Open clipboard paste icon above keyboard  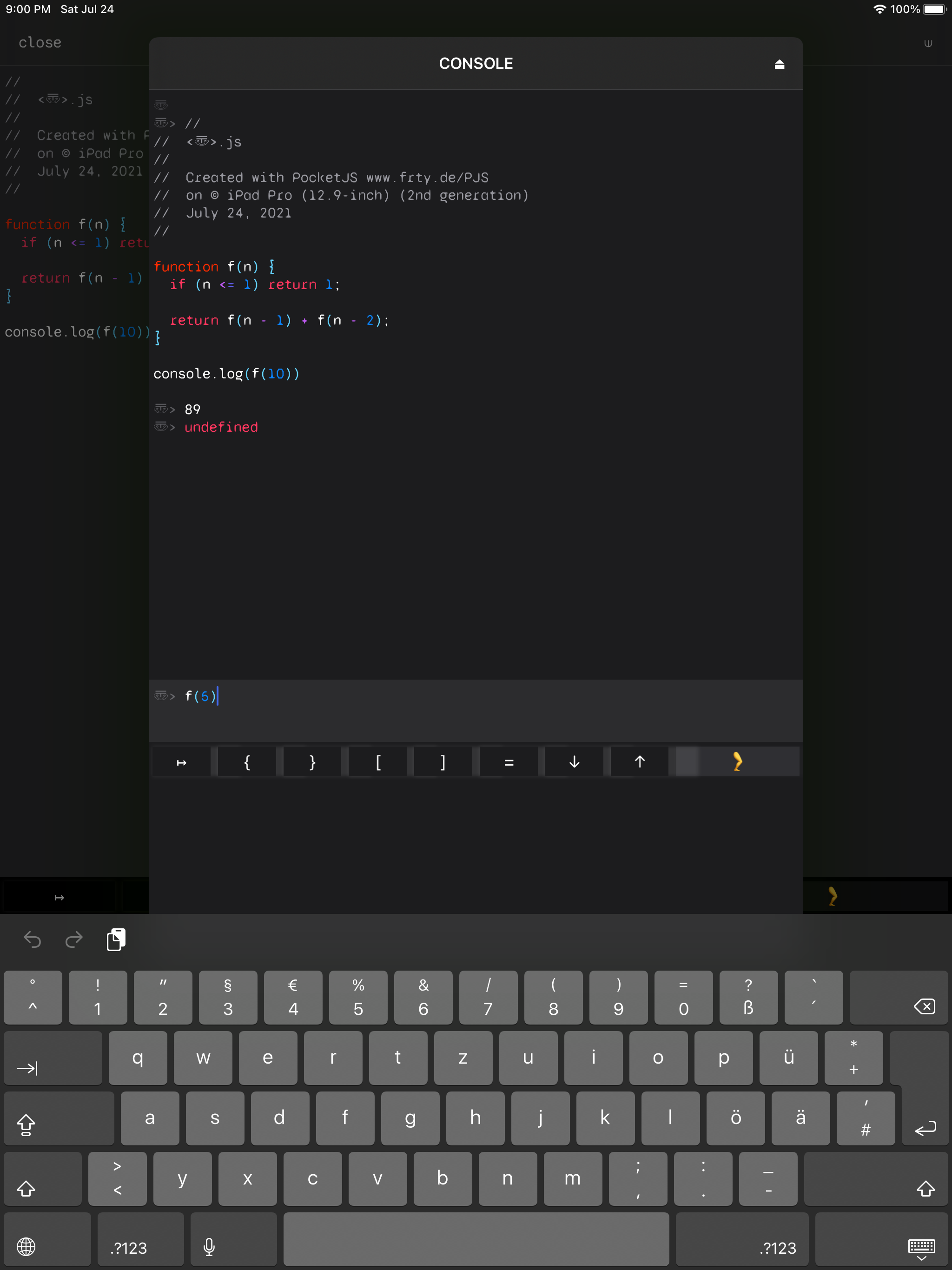click(116, 939)
